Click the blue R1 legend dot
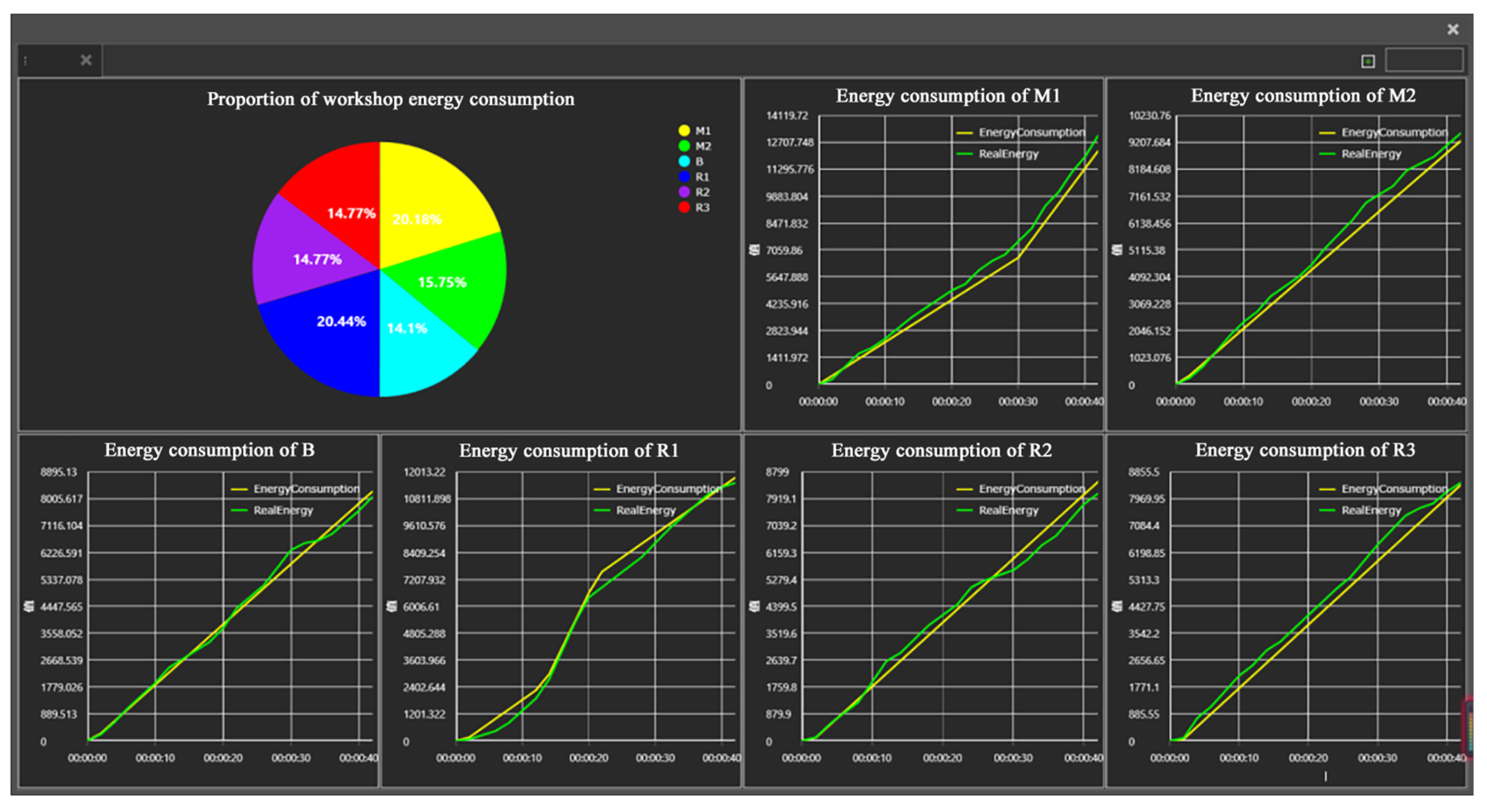The image size is (1487, 812). coord(684,177)
